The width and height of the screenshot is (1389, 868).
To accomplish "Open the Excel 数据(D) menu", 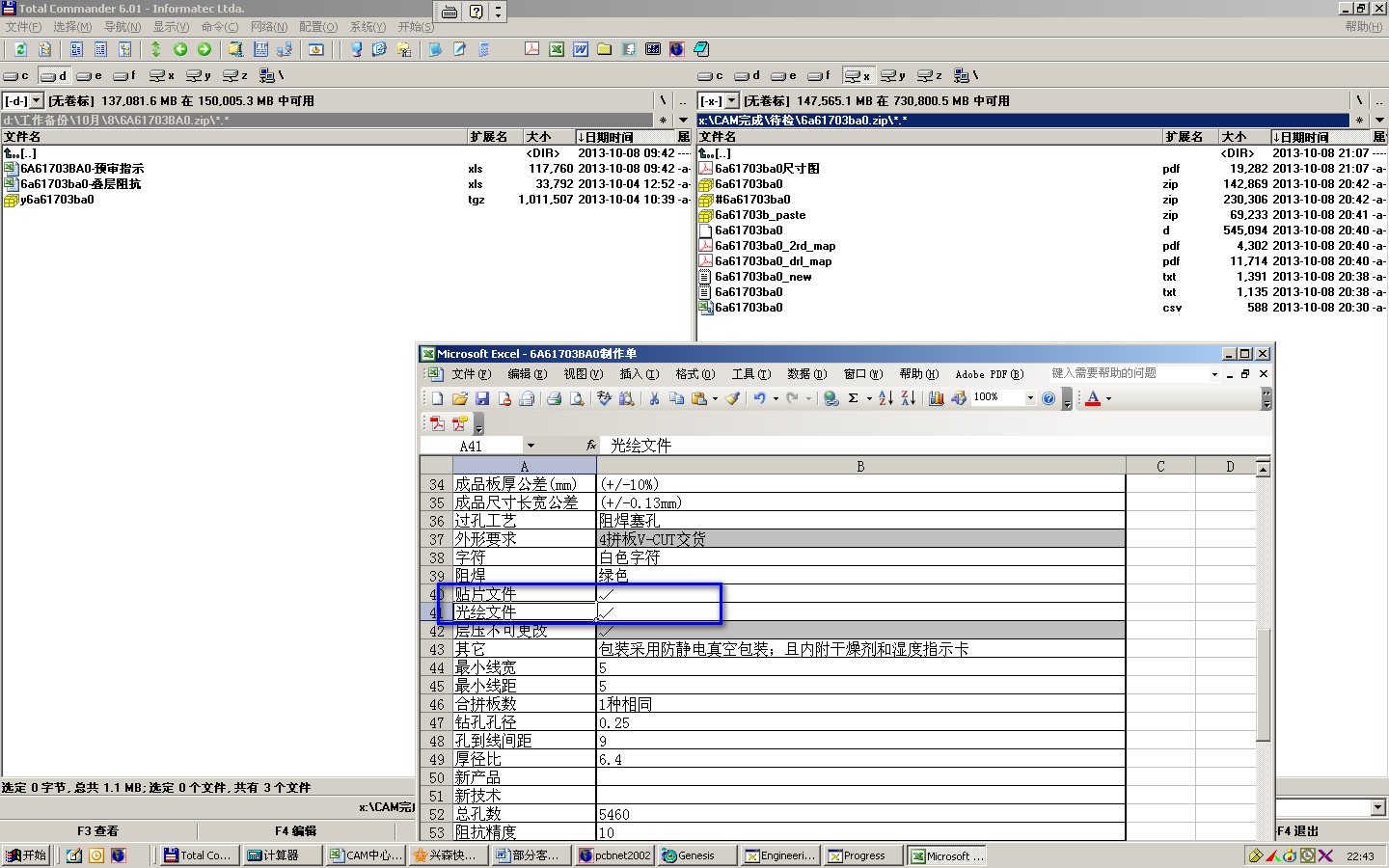I will (806, 374).
